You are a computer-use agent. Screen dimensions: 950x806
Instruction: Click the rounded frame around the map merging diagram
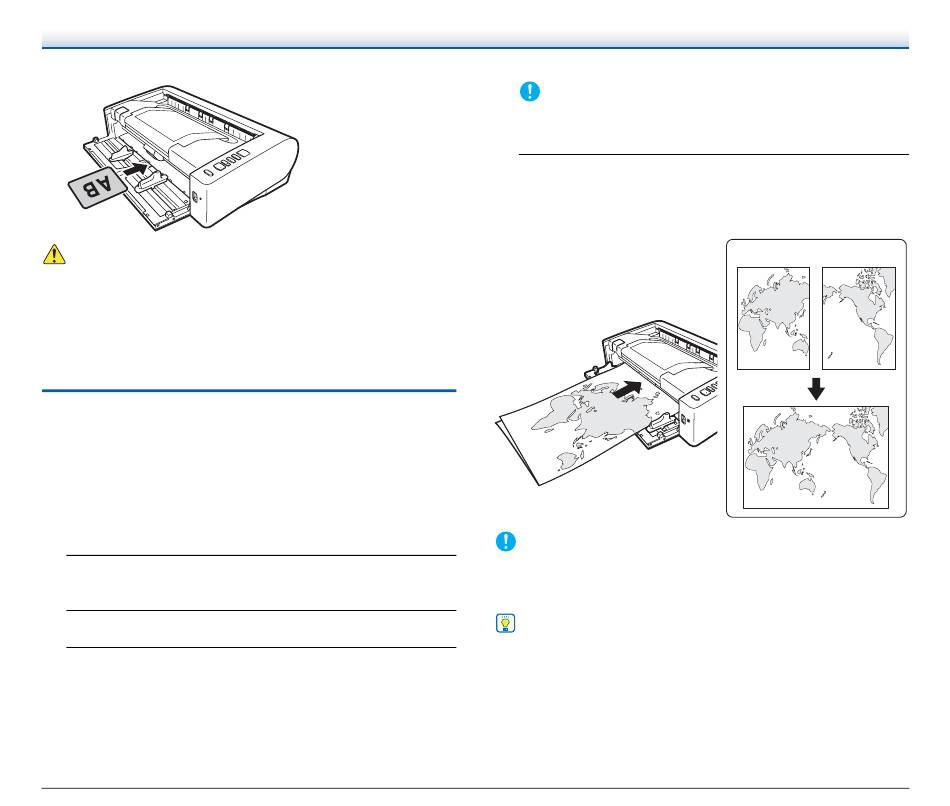[x=816, y=378]
